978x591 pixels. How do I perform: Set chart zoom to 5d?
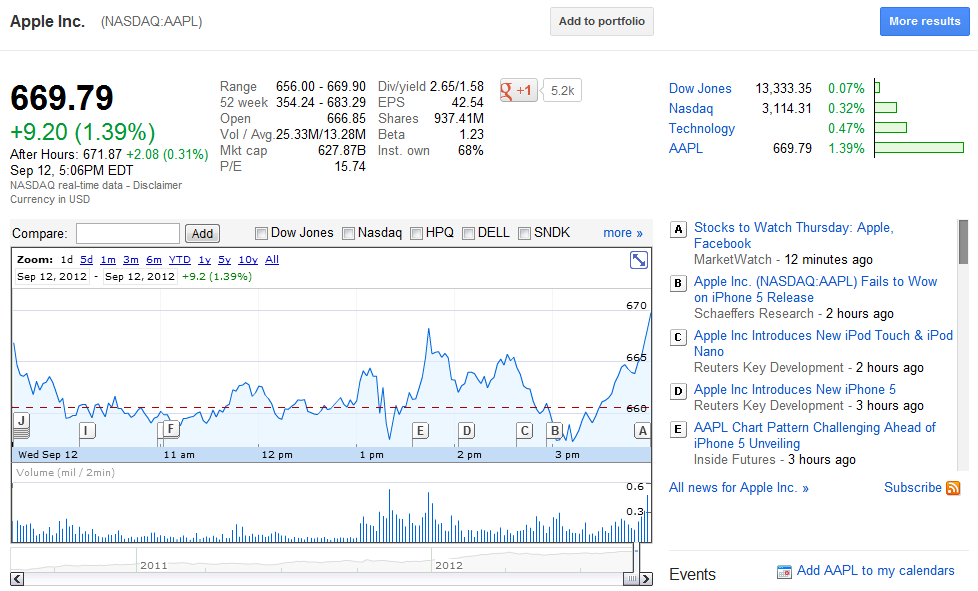(87, 259)
